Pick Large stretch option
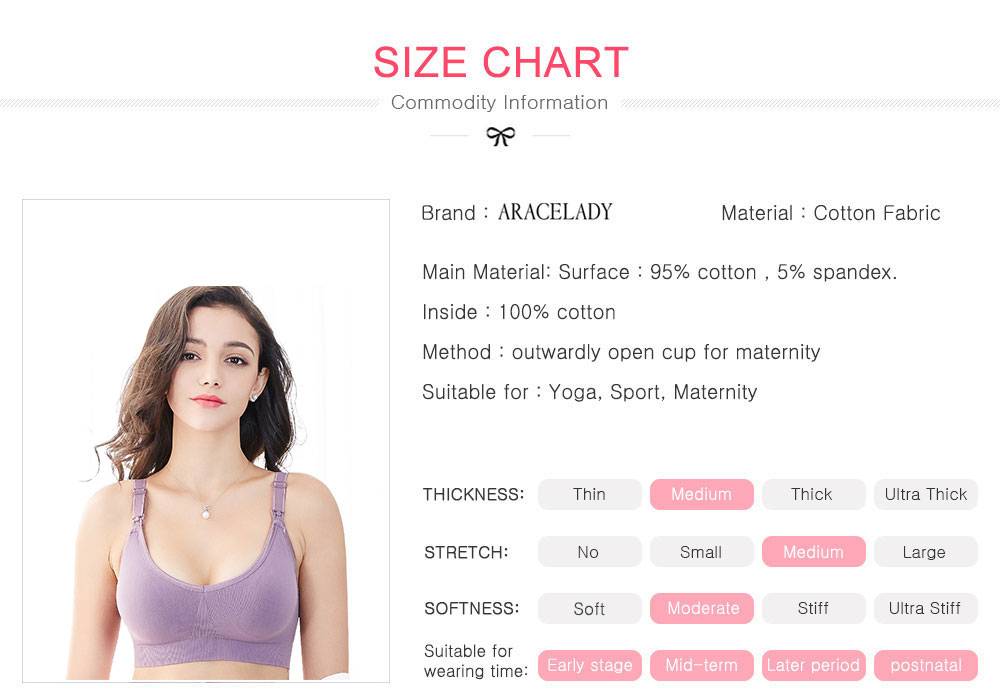 click(925, 552)
